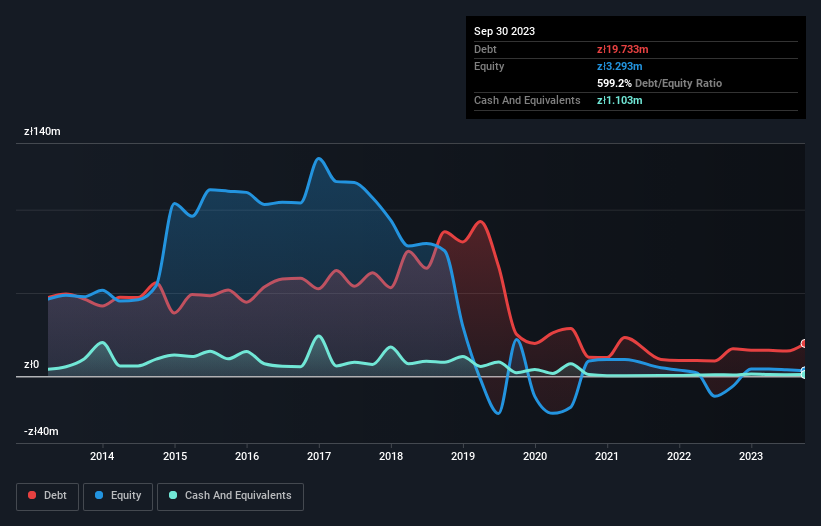Click the zł140m y-axis label

point(42,131)
